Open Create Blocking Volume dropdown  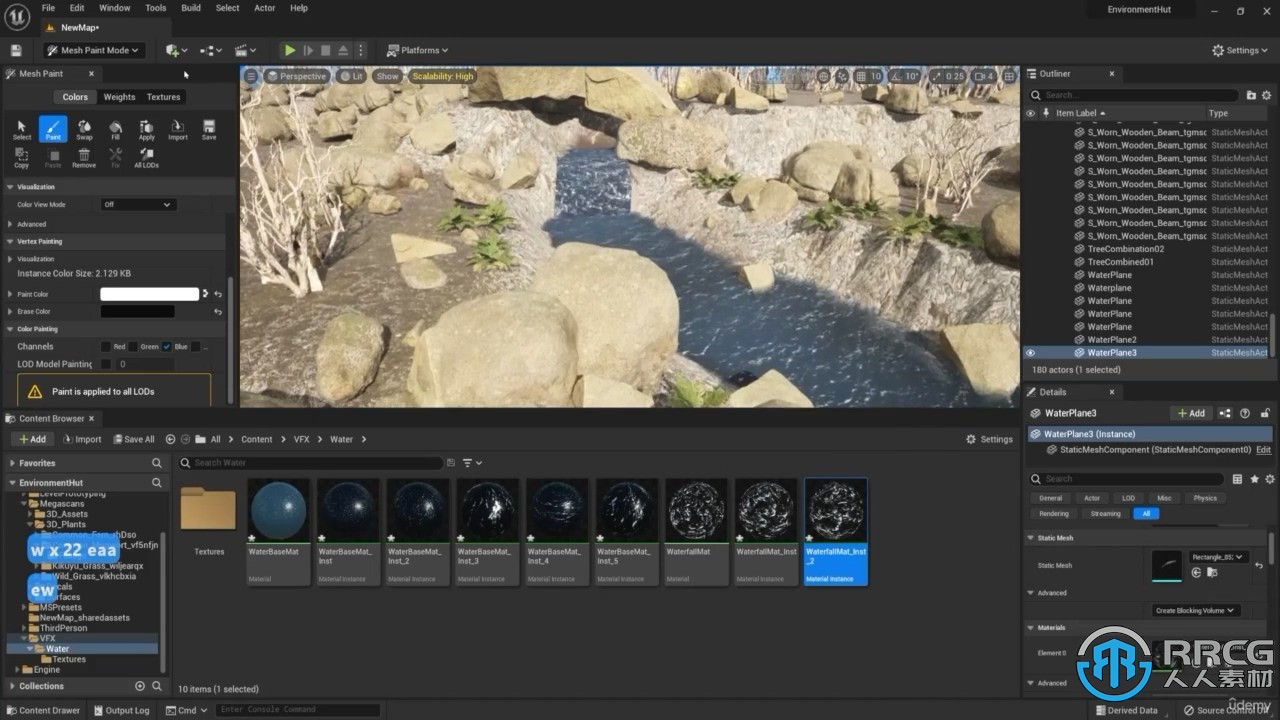coord(1196,610)
